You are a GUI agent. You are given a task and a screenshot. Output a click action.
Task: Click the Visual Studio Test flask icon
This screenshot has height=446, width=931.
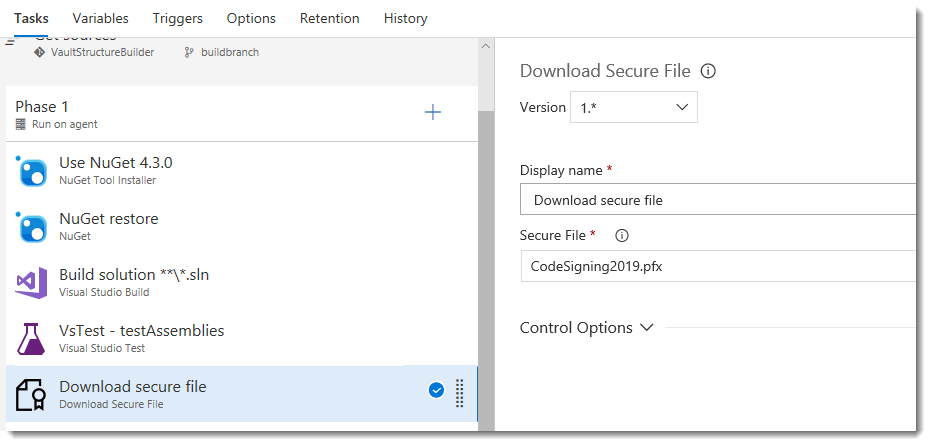click(31, 339)
